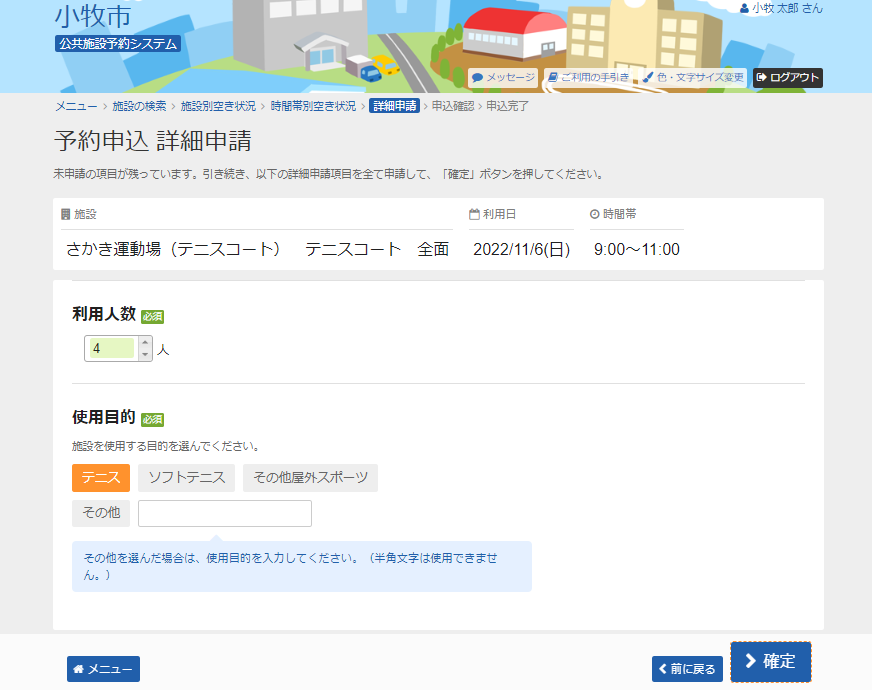Select ソフトテニス as the usage purpose
872x690 pixels.
point(186,478)
